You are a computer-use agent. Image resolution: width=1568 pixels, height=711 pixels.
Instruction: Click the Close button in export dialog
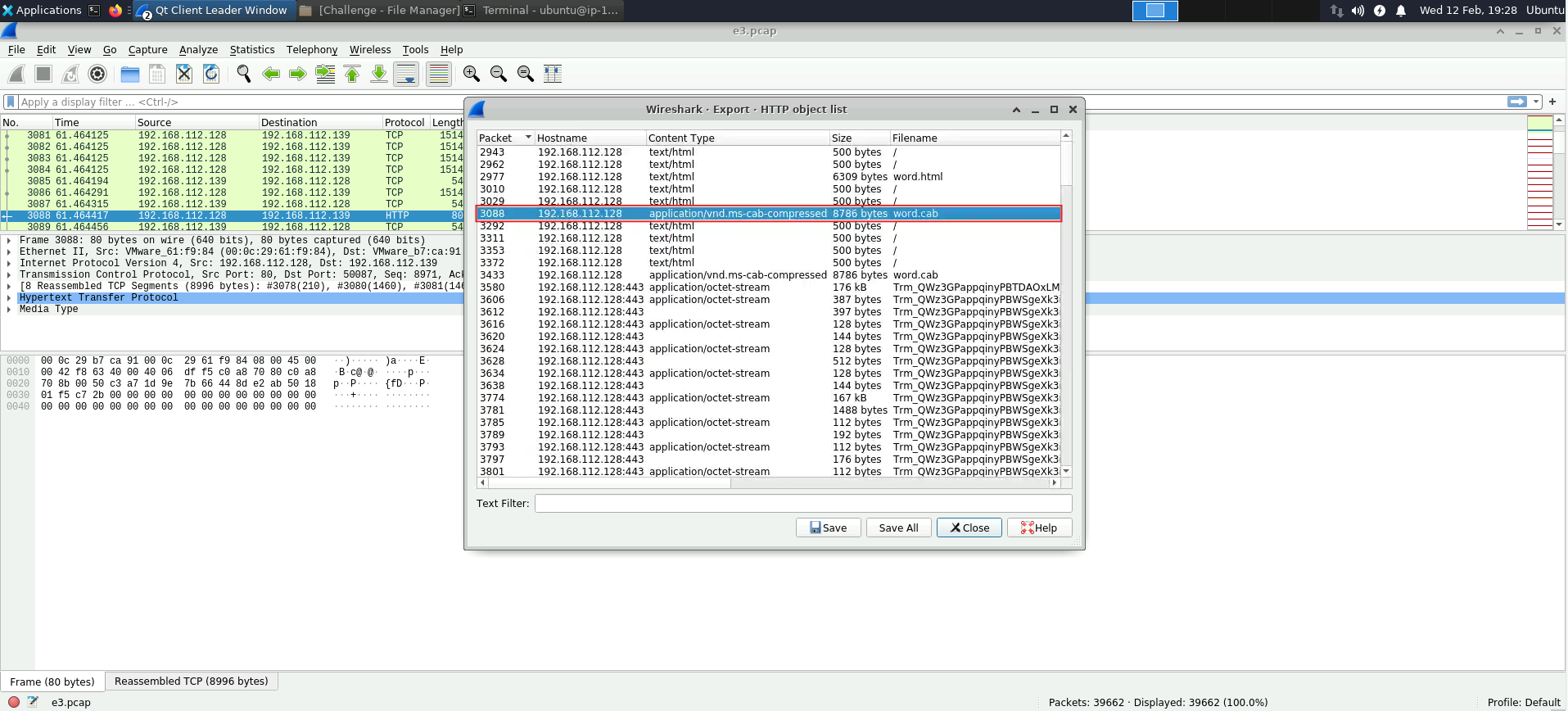click(x=969, y=528)
